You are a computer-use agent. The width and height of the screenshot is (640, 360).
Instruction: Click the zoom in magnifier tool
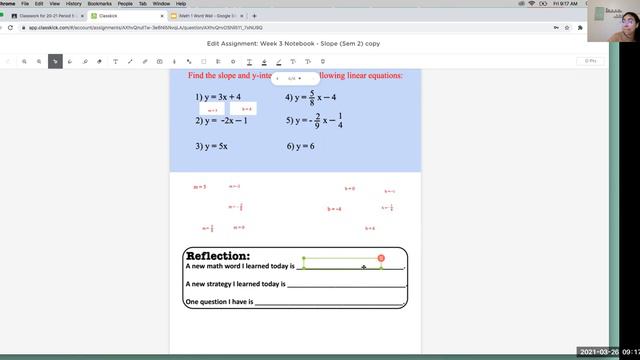24,62
